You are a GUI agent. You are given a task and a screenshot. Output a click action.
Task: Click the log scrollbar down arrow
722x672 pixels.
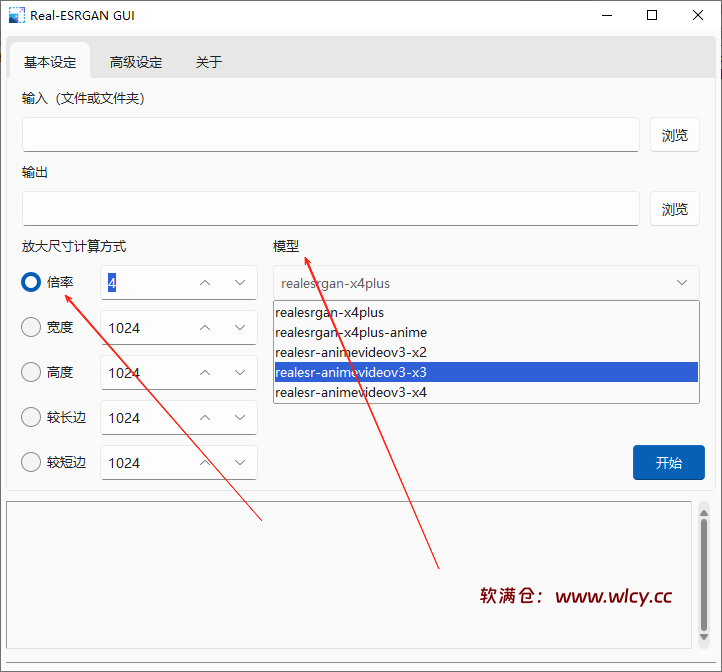(704, 637)
